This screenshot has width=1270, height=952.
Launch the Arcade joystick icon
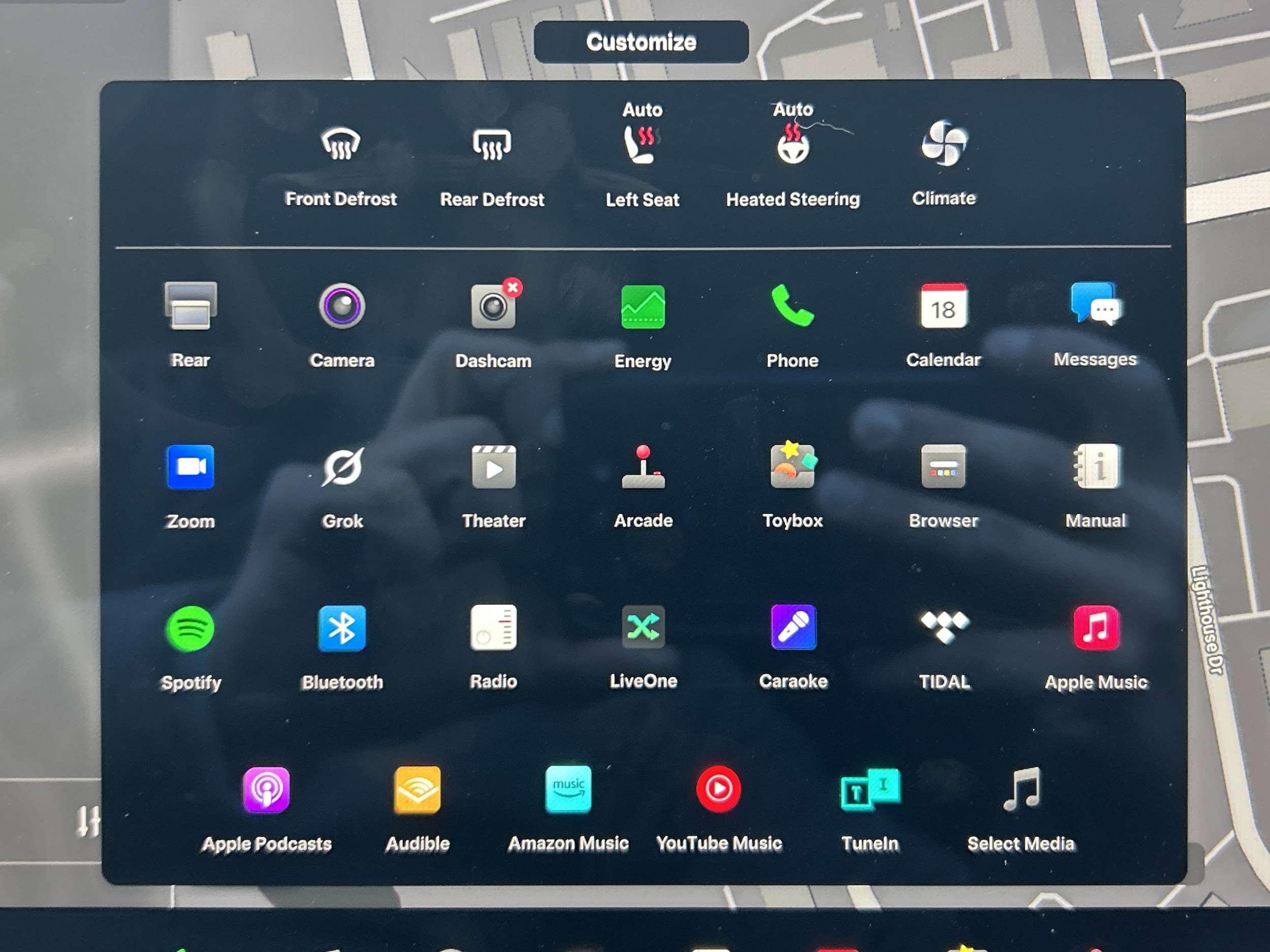[x=643, y=467]
